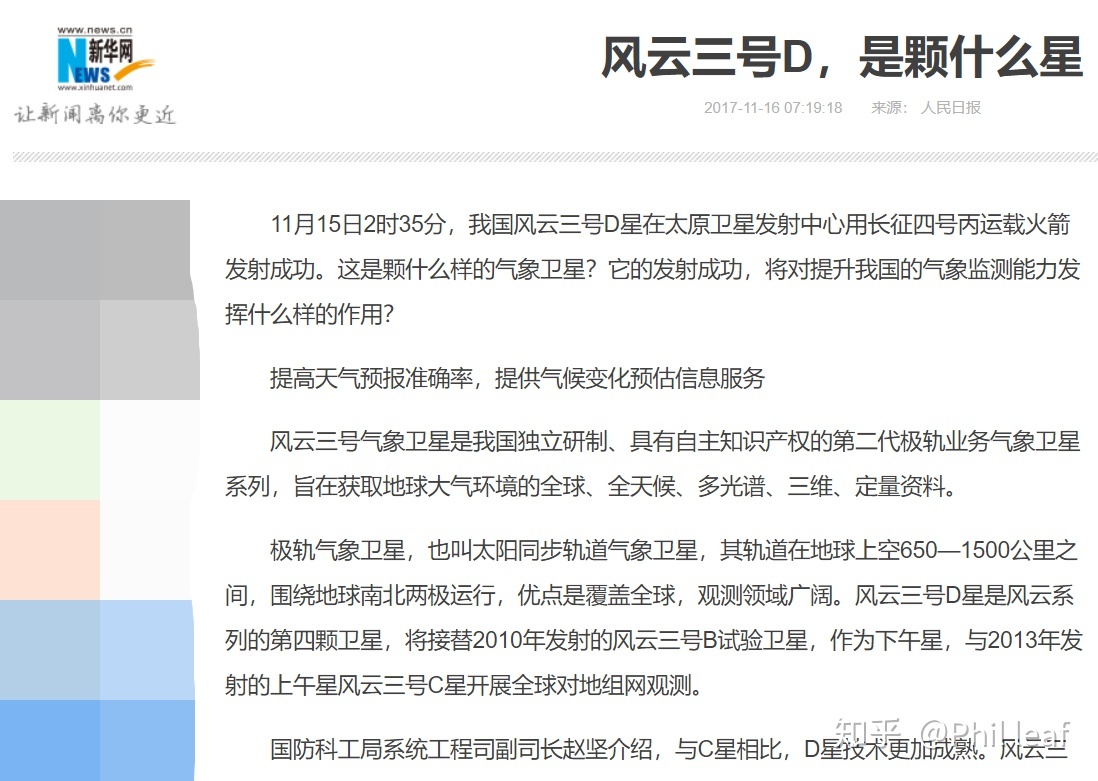Viewport: 1098px width, 781px height.
Task: Click the striped divider below the header
Action: 555,157
